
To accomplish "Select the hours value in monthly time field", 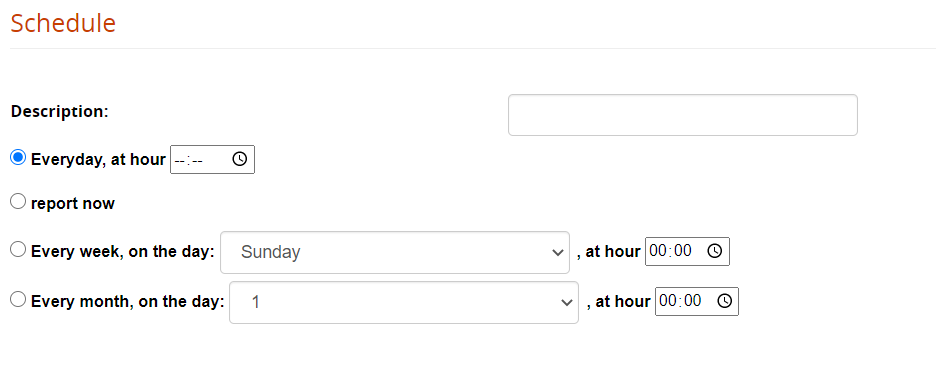I will [x=667, y=301].
